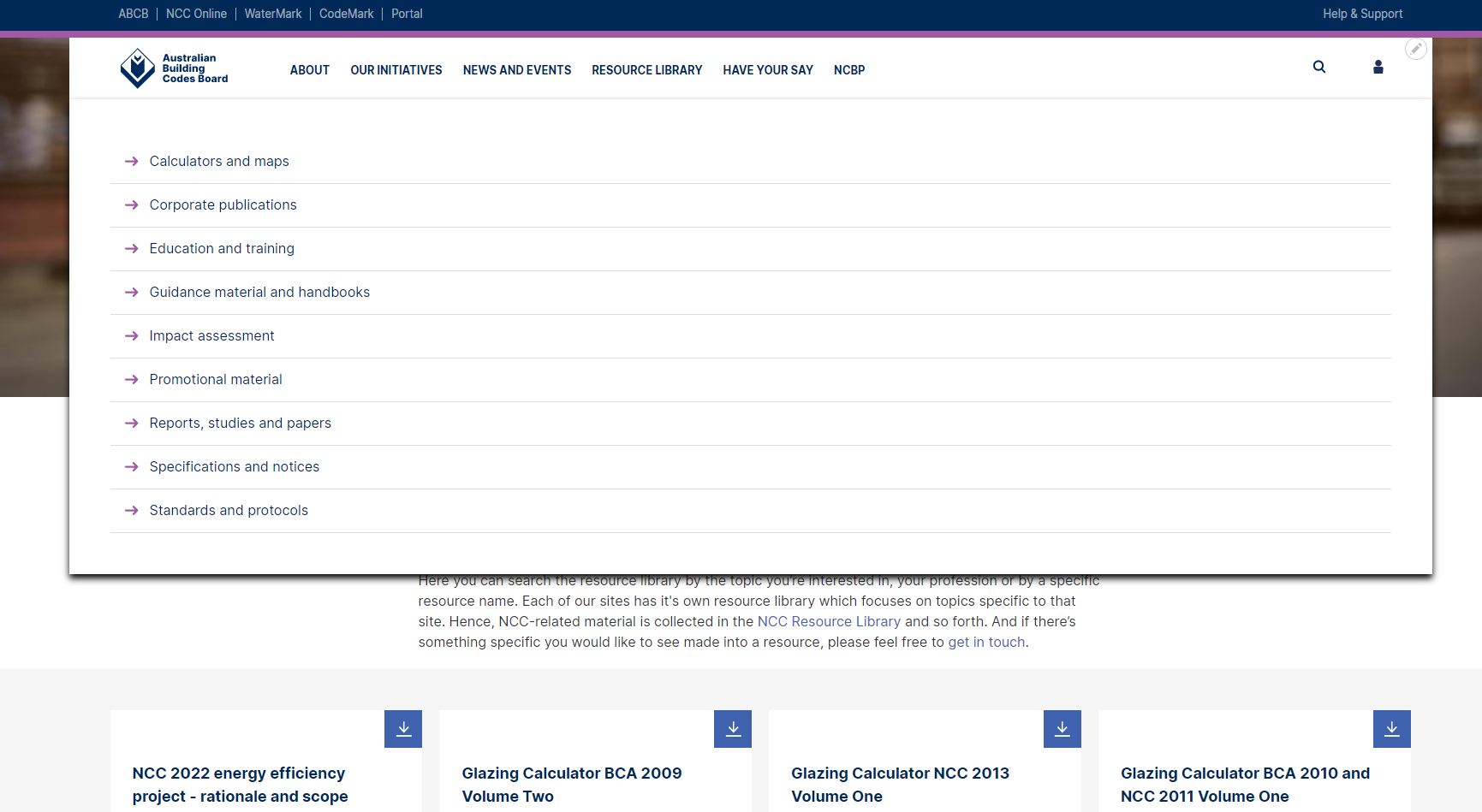Image resolution: width=1482 pixels, height=812 pixels.
Task: Download Glazing Calculator BCA 2010 and NCC 2011
Action: [x=1390, y=728]
